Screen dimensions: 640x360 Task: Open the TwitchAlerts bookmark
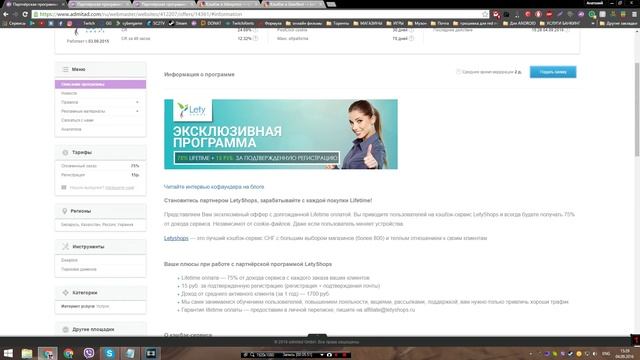[240, 23]
